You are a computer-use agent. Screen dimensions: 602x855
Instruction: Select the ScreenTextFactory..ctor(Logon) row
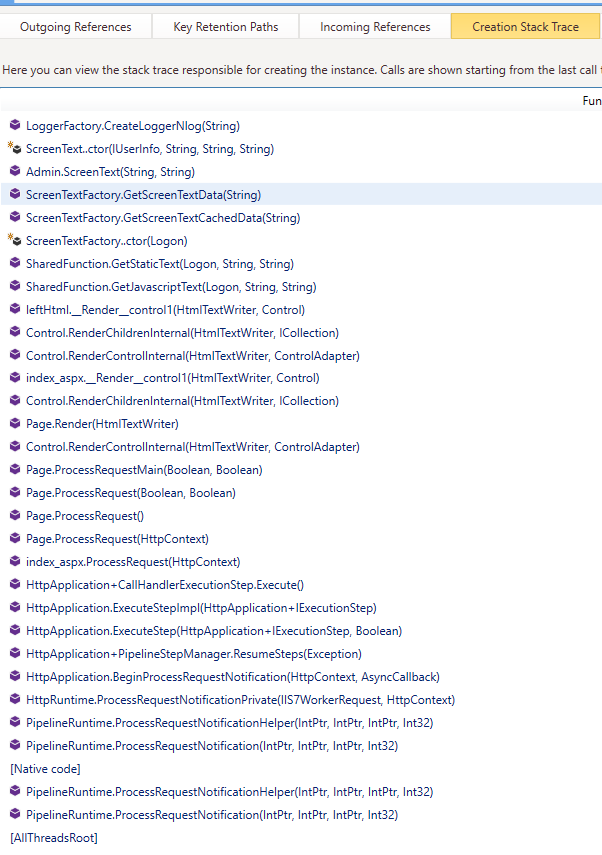pyautogui.click(x=301, y=240)
